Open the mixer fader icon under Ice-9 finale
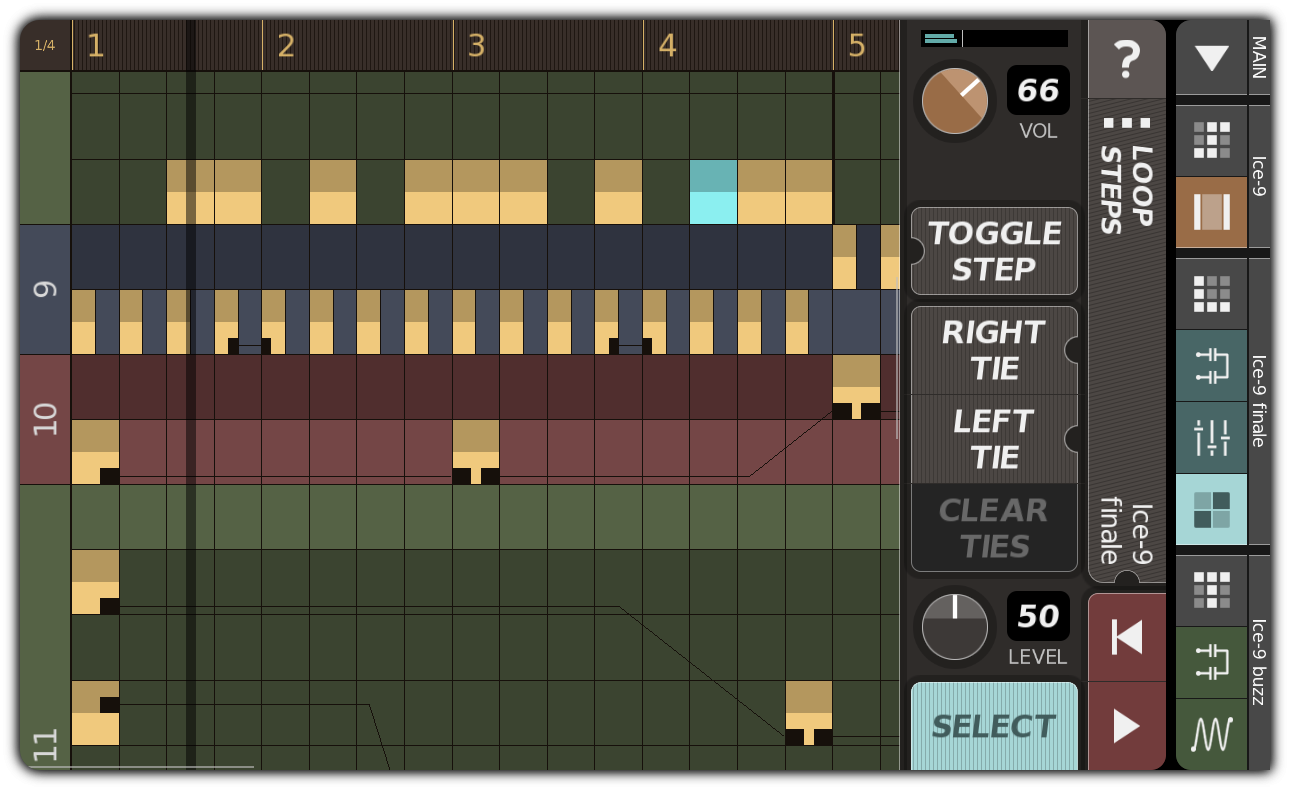The width and height of the screenshot is (1290, 790). pos(1211,367)
